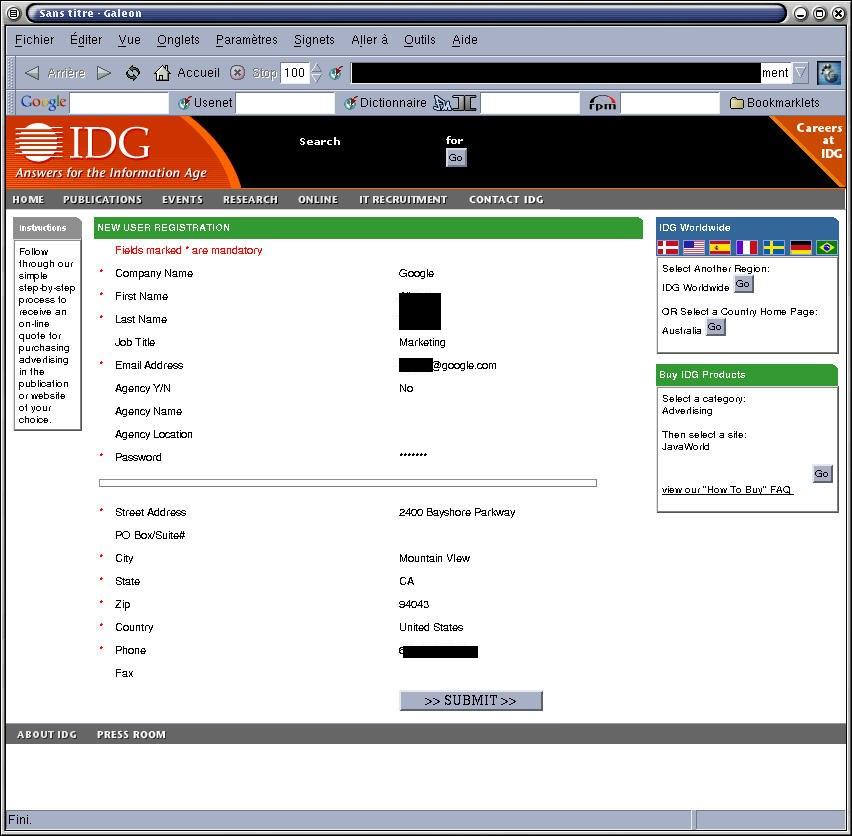Click Go in Buy IDG Products
Viewport: 852px width, 836px height.
pyautogui.click(x=822, y=474)
